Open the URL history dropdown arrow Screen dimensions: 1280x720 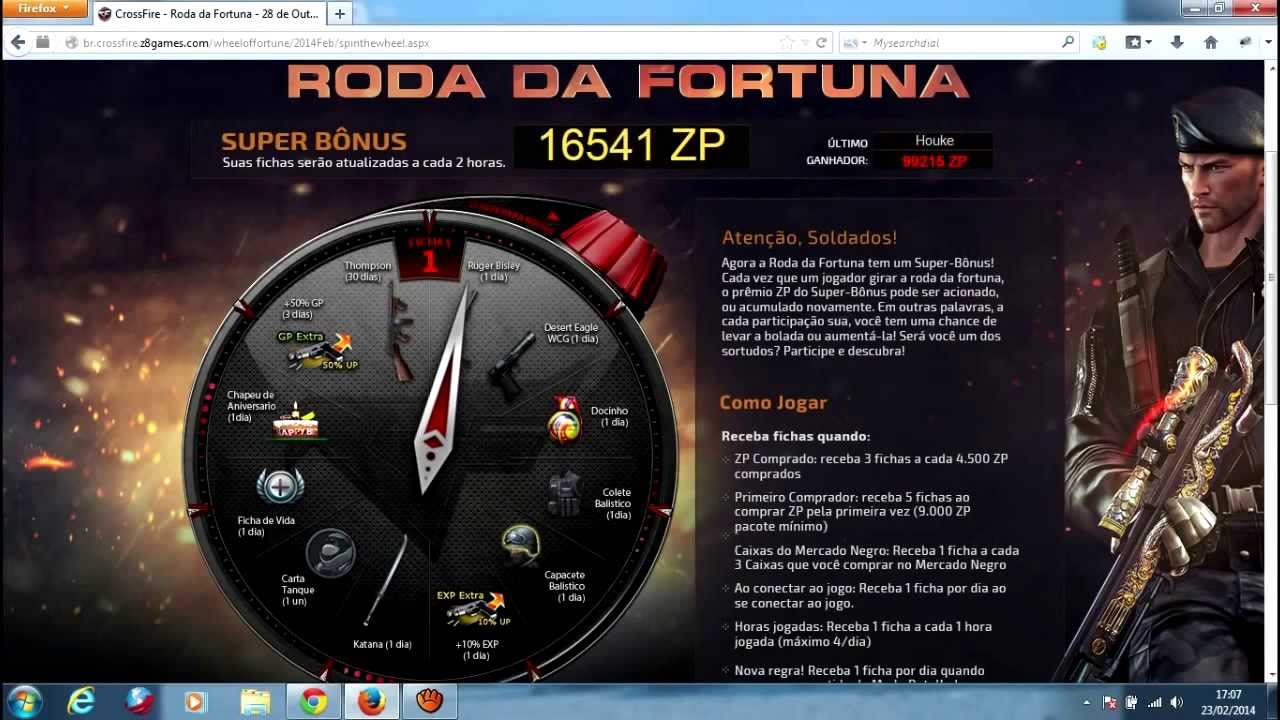click(x=804, y=43)
